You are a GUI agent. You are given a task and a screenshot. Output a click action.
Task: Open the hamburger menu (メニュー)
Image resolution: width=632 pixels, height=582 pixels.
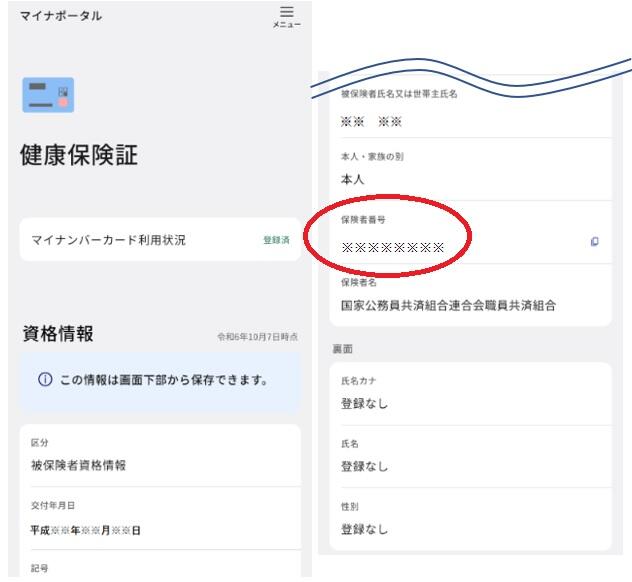[x=286, y=16]
